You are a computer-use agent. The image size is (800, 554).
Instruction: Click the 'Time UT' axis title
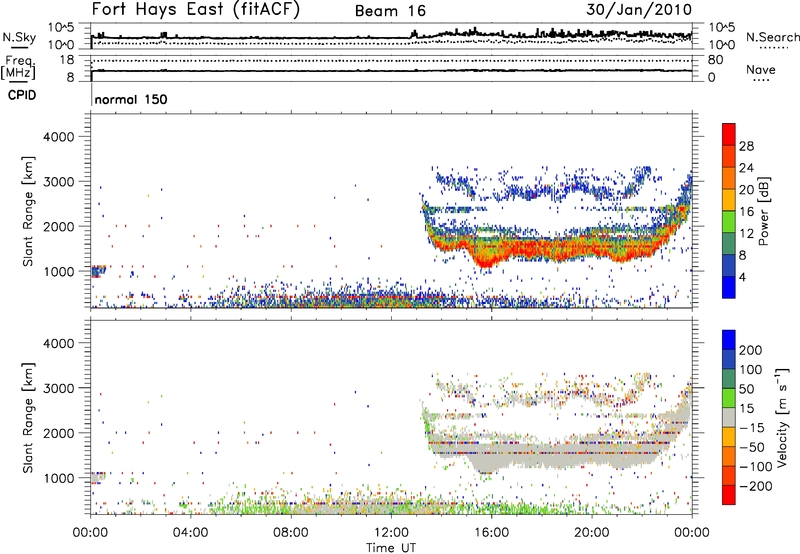point(391,548)
